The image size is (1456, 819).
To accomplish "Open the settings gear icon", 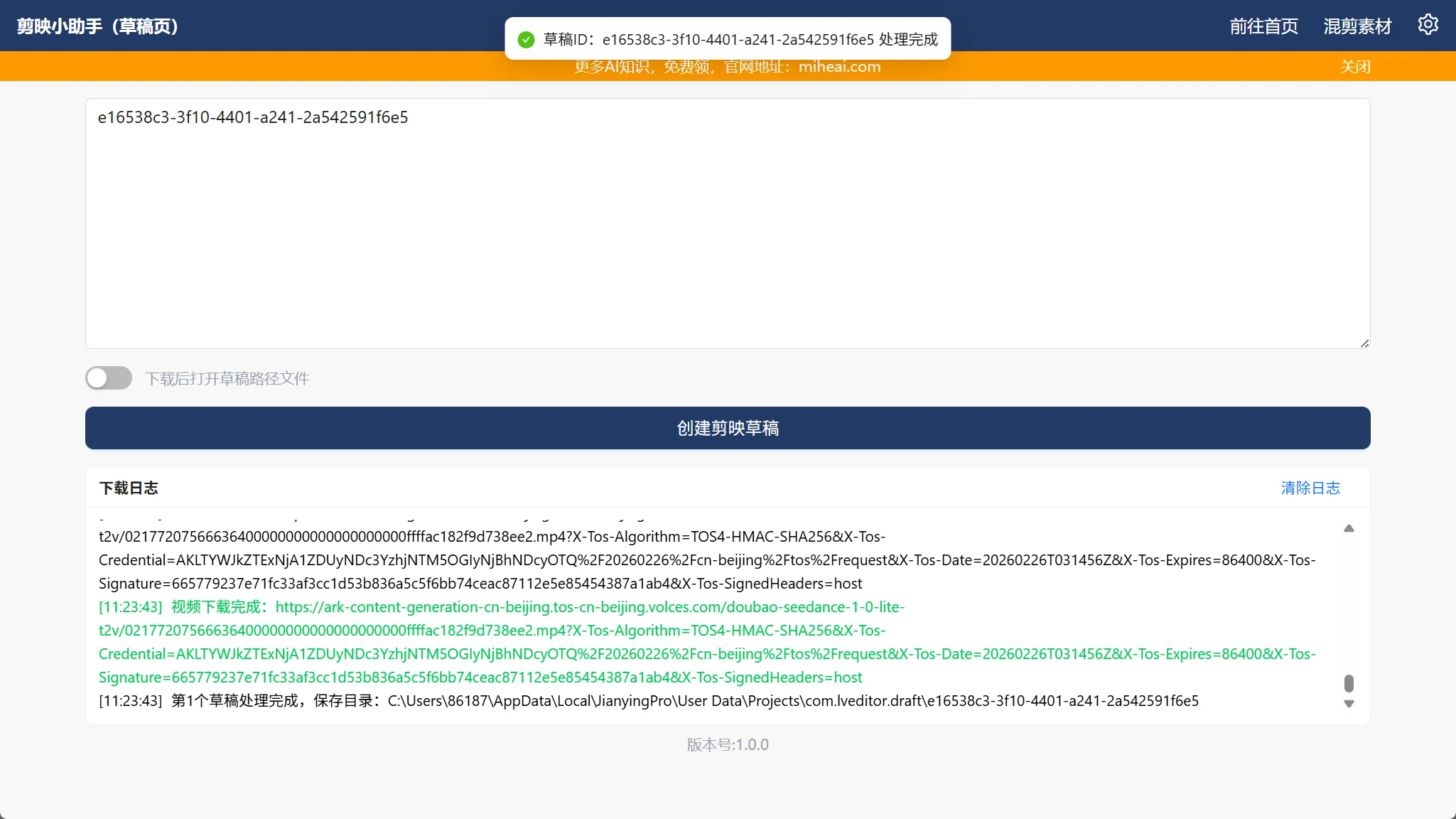I will tap(1428, 25).
